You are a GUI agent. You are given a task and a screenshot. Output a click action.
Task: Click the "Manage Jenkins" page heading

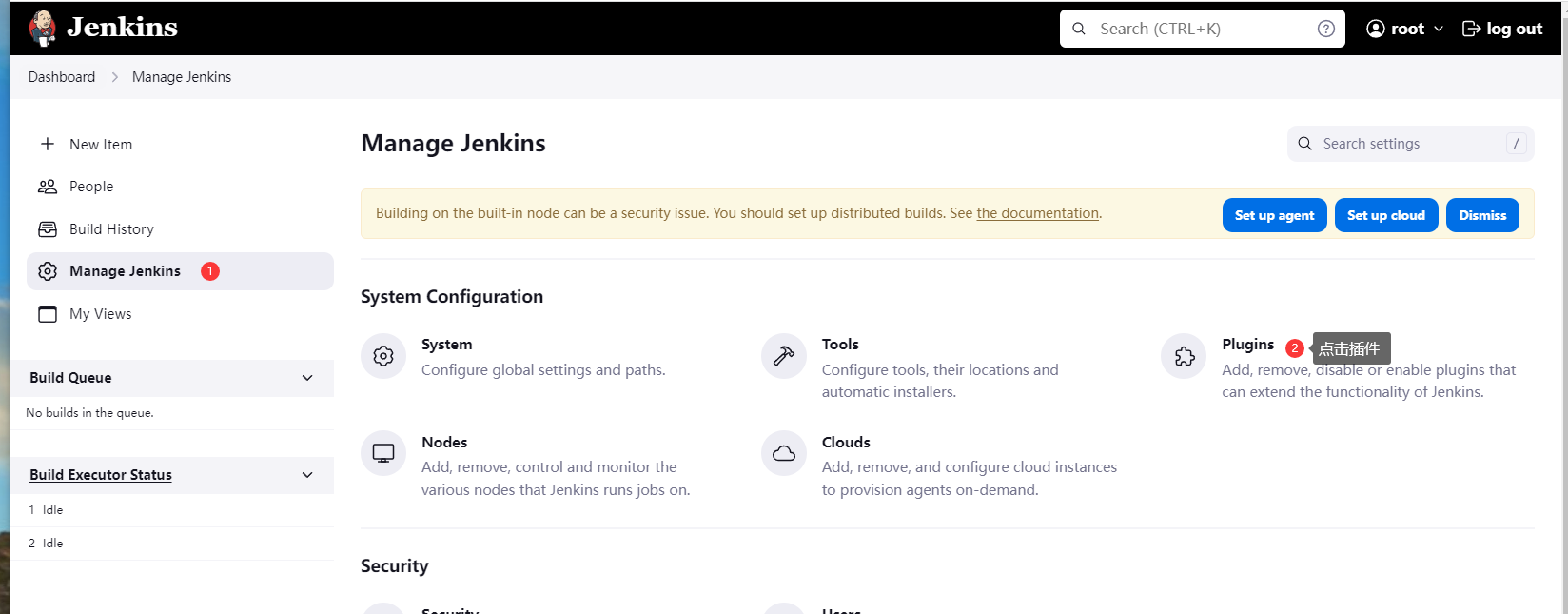pyautogui.click(x=453, y=144)
